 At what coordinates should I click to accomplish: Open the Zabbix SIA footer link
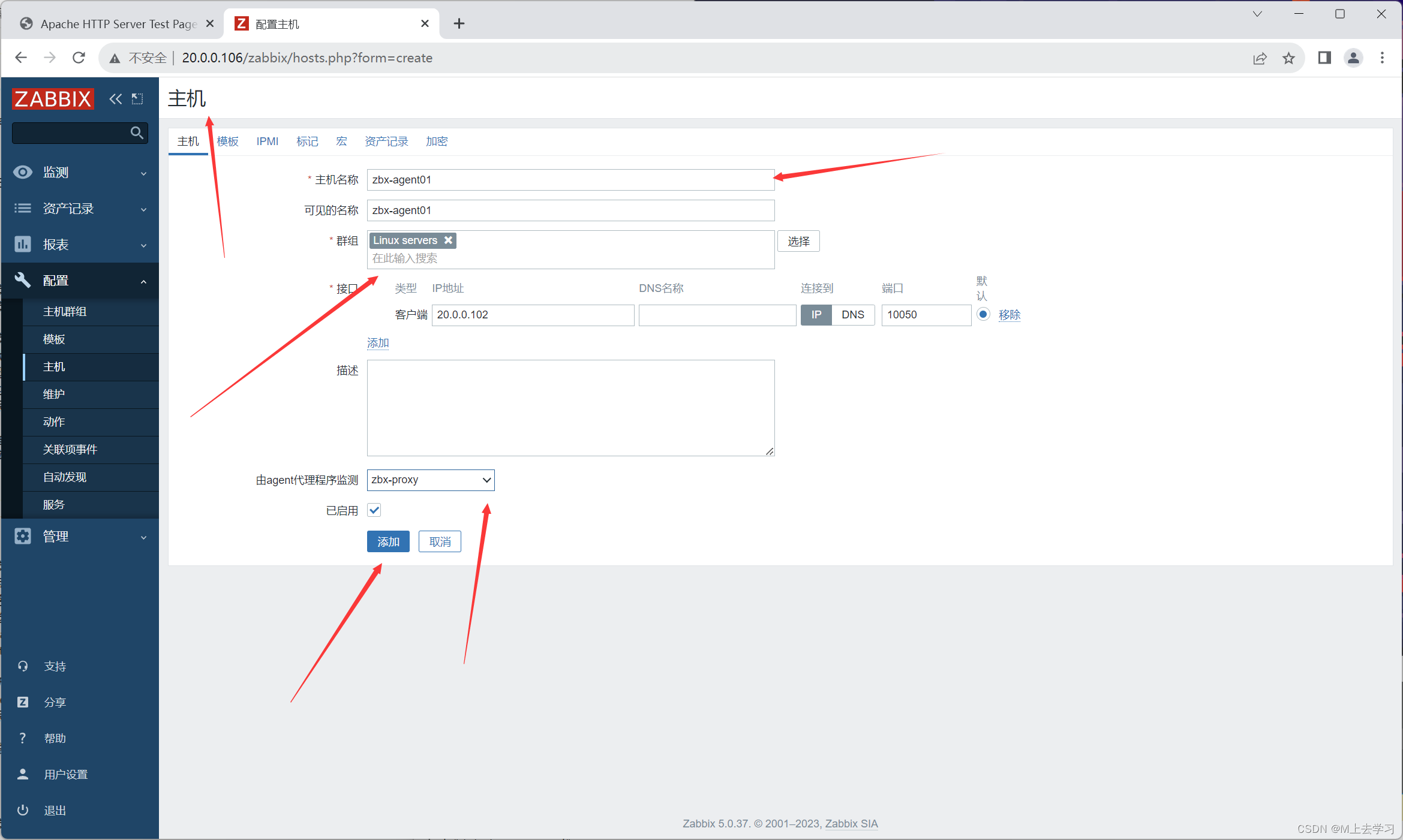click(851, 823)
